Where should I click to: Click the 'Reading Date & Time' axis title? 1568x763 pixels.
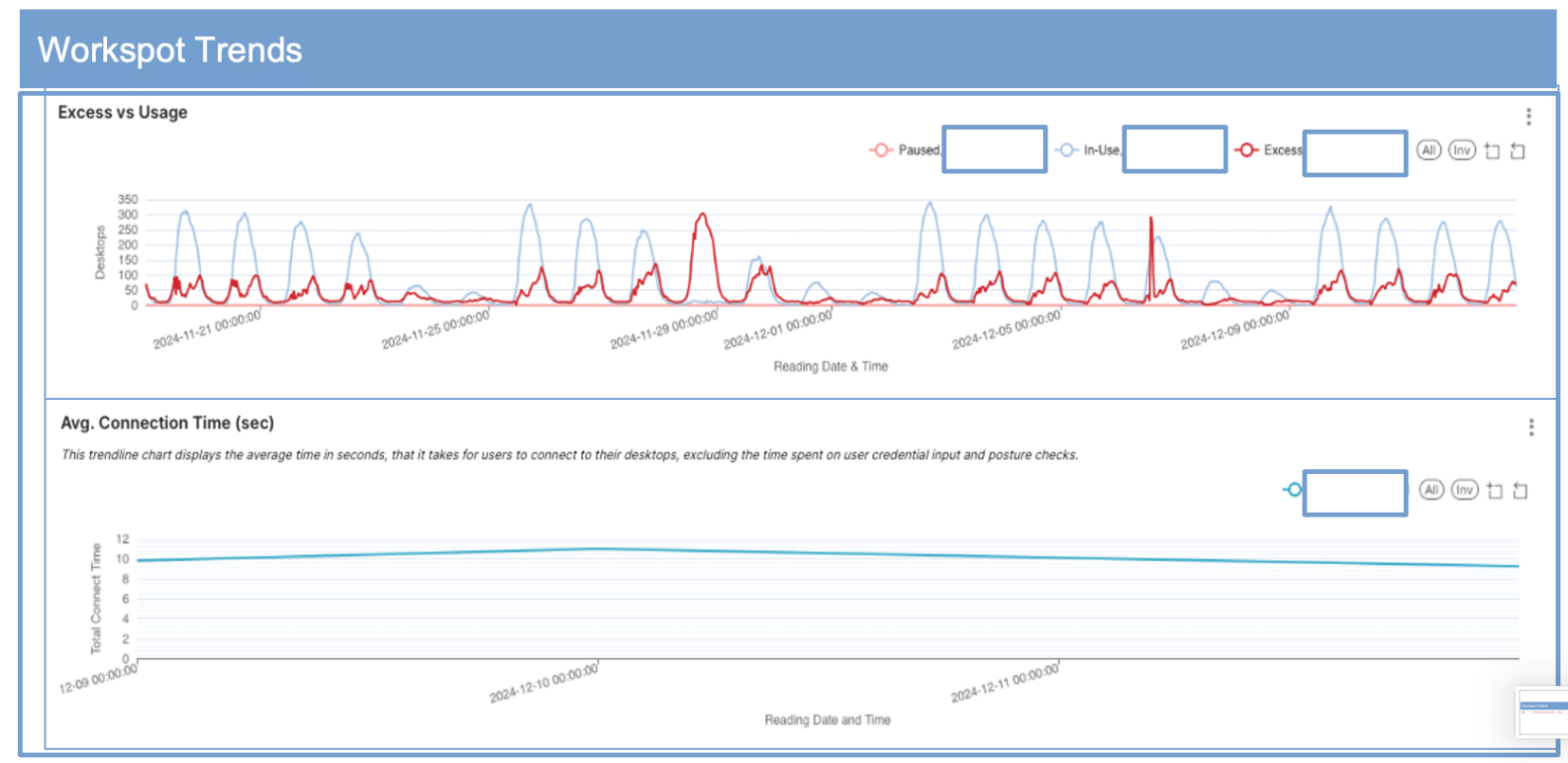pos(830,367)
